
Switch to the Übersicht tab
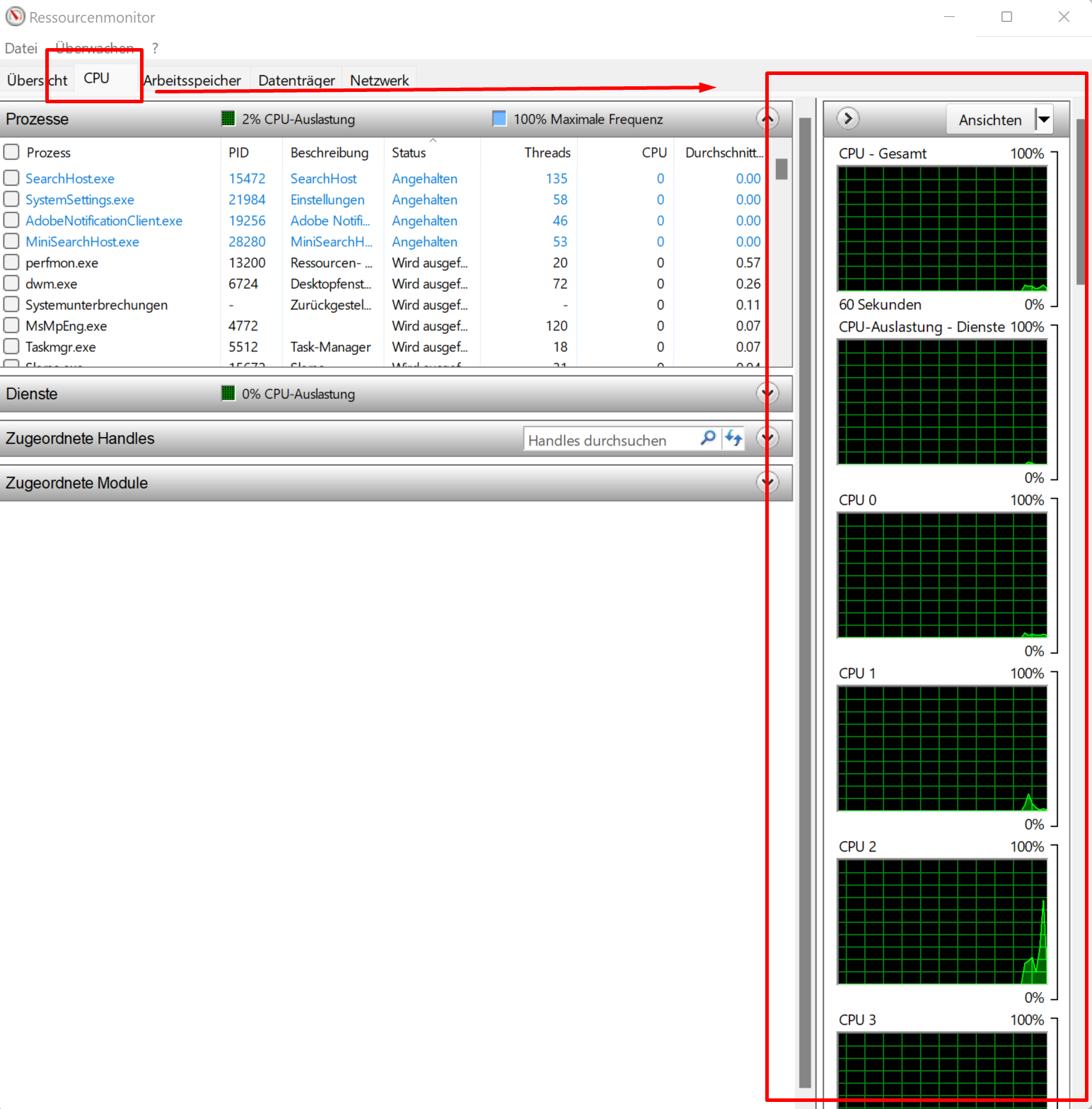pos(37,80)
